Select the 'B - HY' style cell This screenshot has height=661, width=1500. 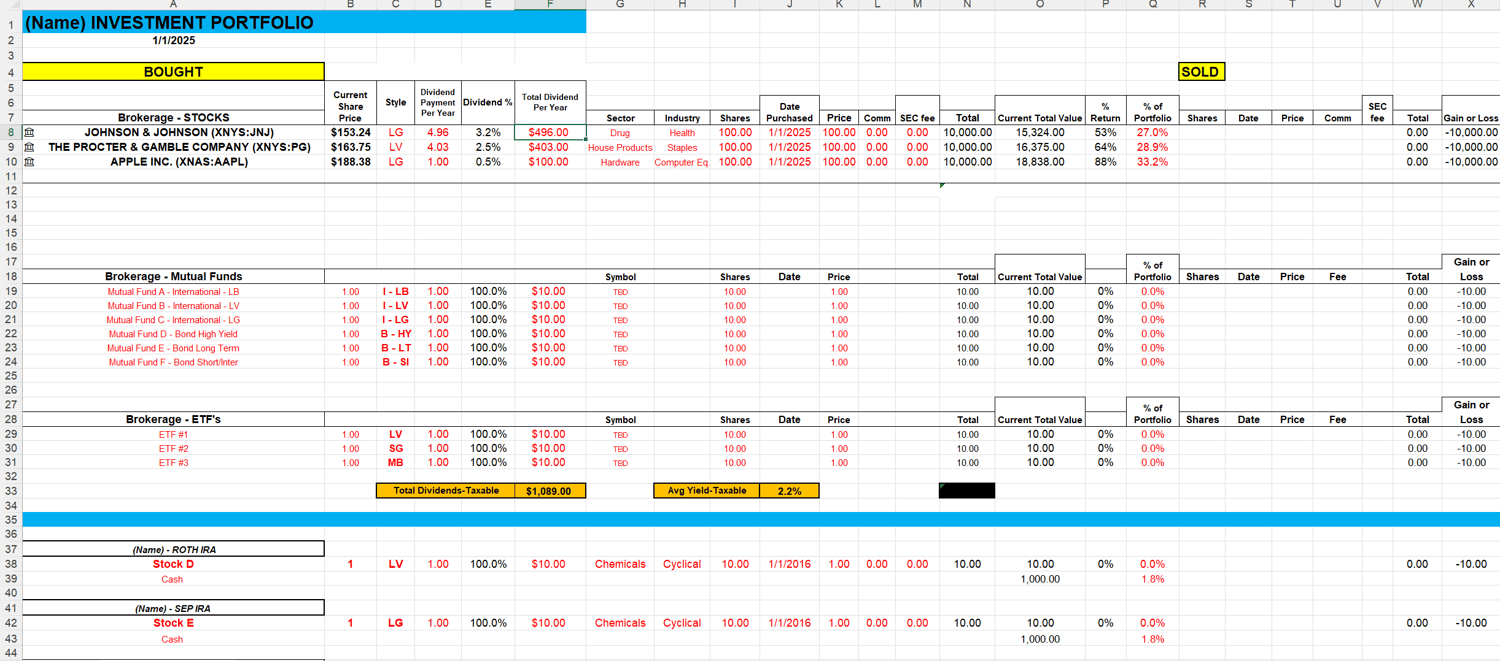tap(396, 334)
